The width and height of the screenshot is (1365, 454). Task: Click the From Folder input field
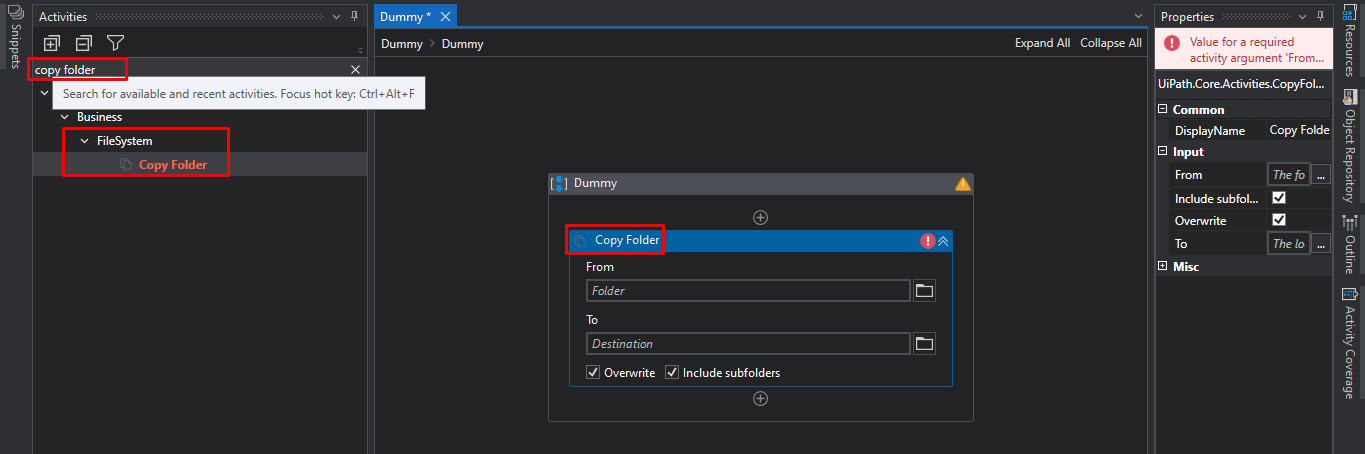748,291
